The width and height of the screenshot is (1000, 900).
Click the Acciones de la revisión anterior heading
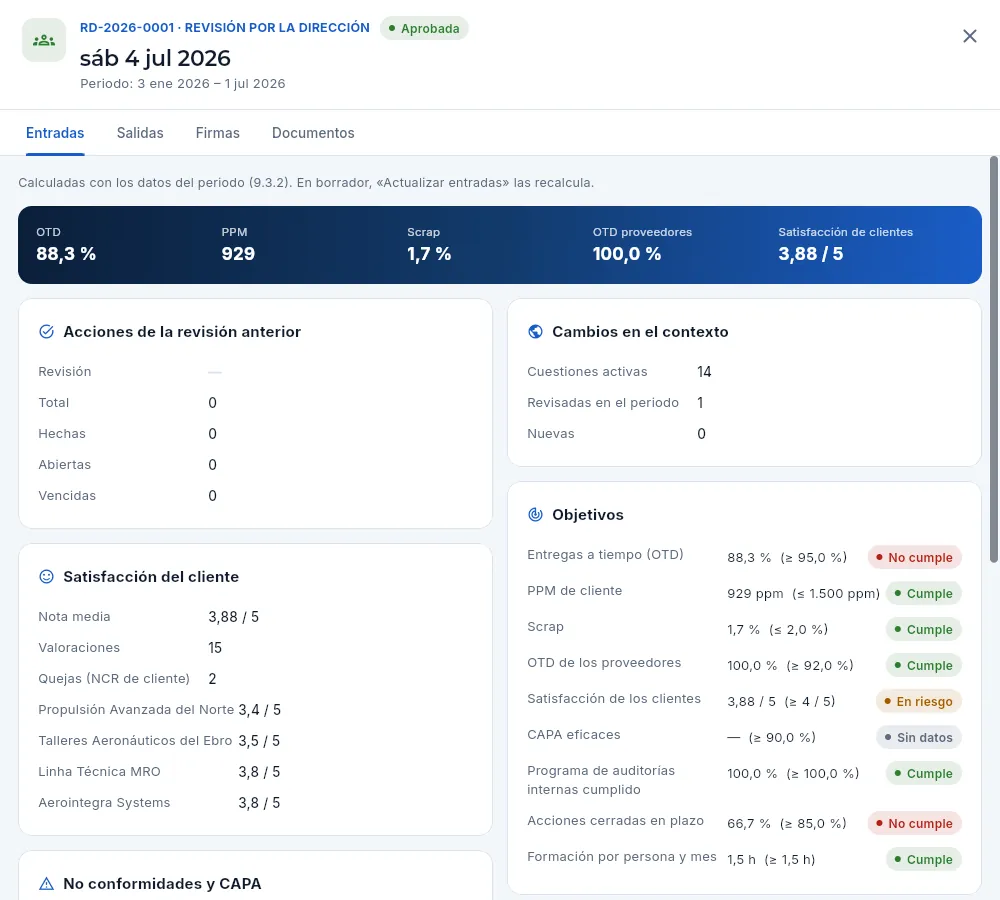coord(182,332)
